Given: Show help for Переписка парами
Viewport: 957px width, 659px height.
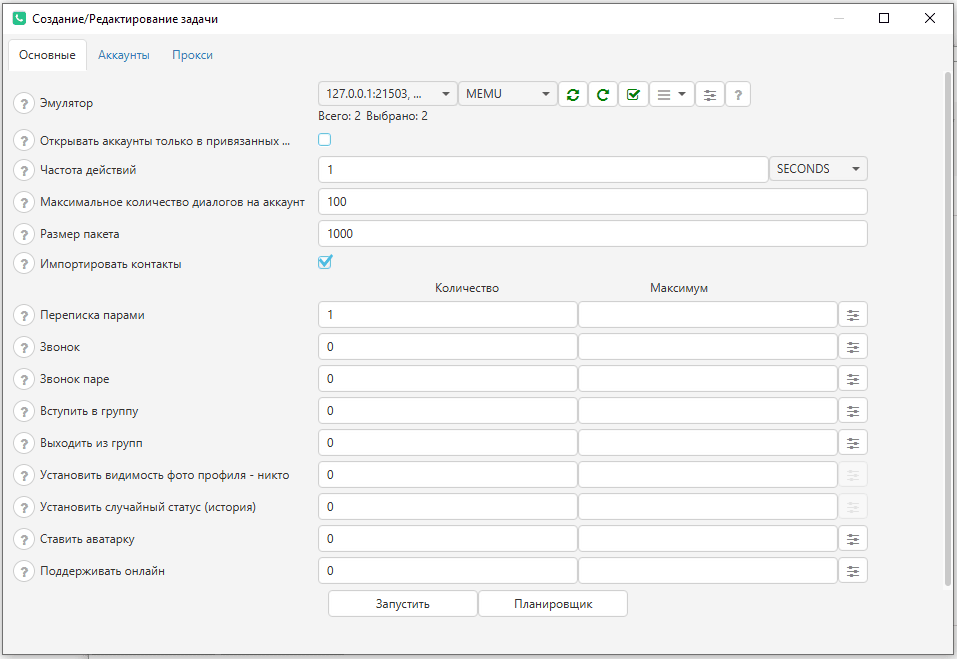Looking at the screenshot, I should [24, 315].
